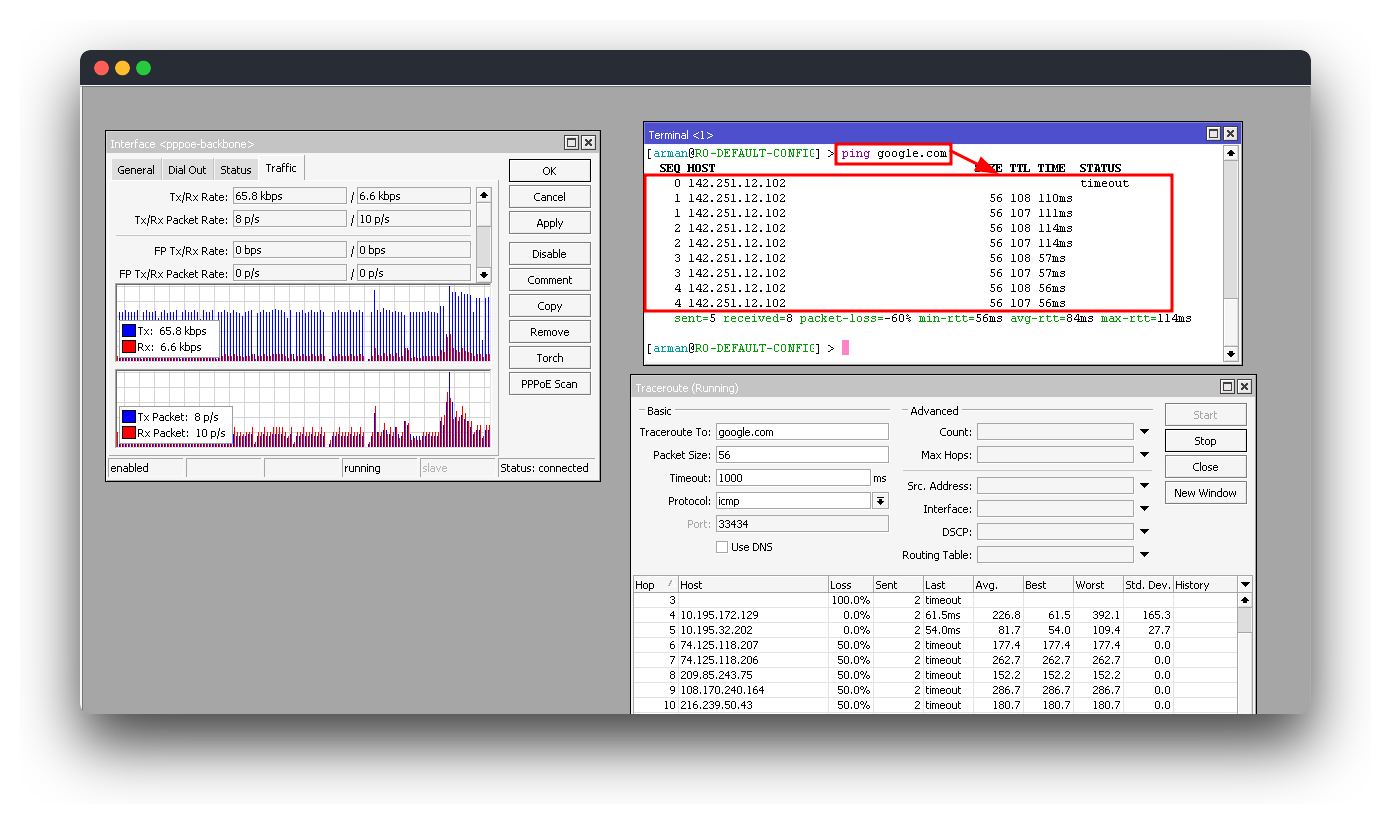Open the Src. Address dropdown
The height and width of the screenshot is (824, 1391).
click(x=1144, y=485)
